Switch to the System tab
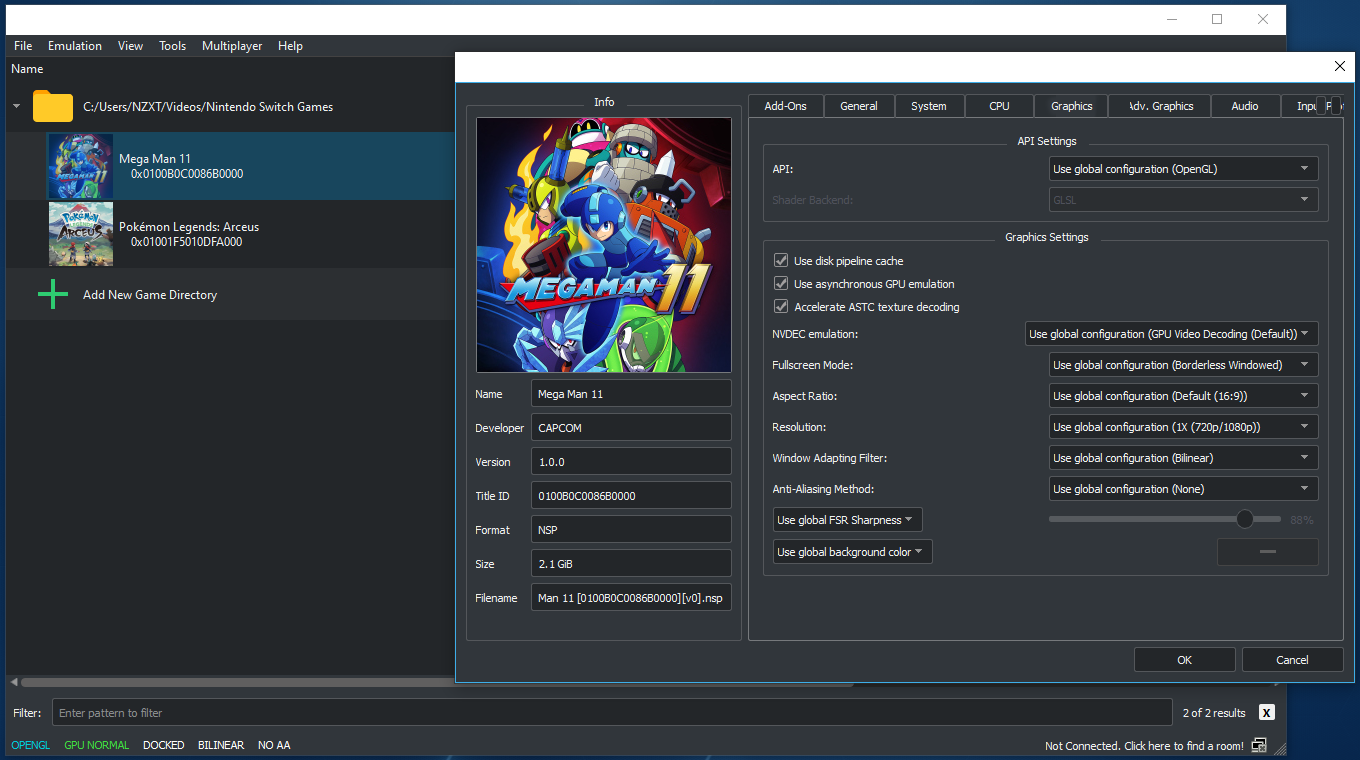This screenshot has height=760, width=1360. click(928, 106)
